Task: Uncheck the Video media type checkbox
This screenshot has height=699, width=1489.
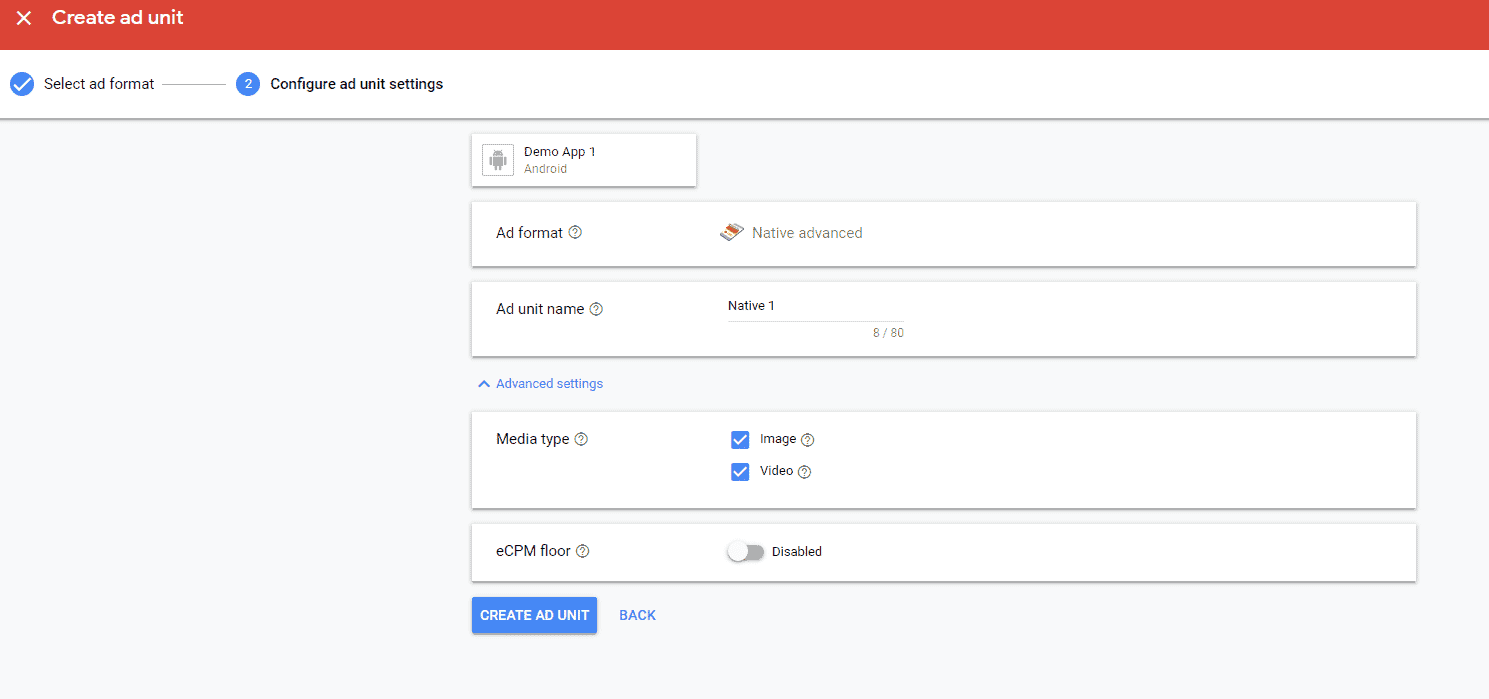Action: (x=740, y=471)
